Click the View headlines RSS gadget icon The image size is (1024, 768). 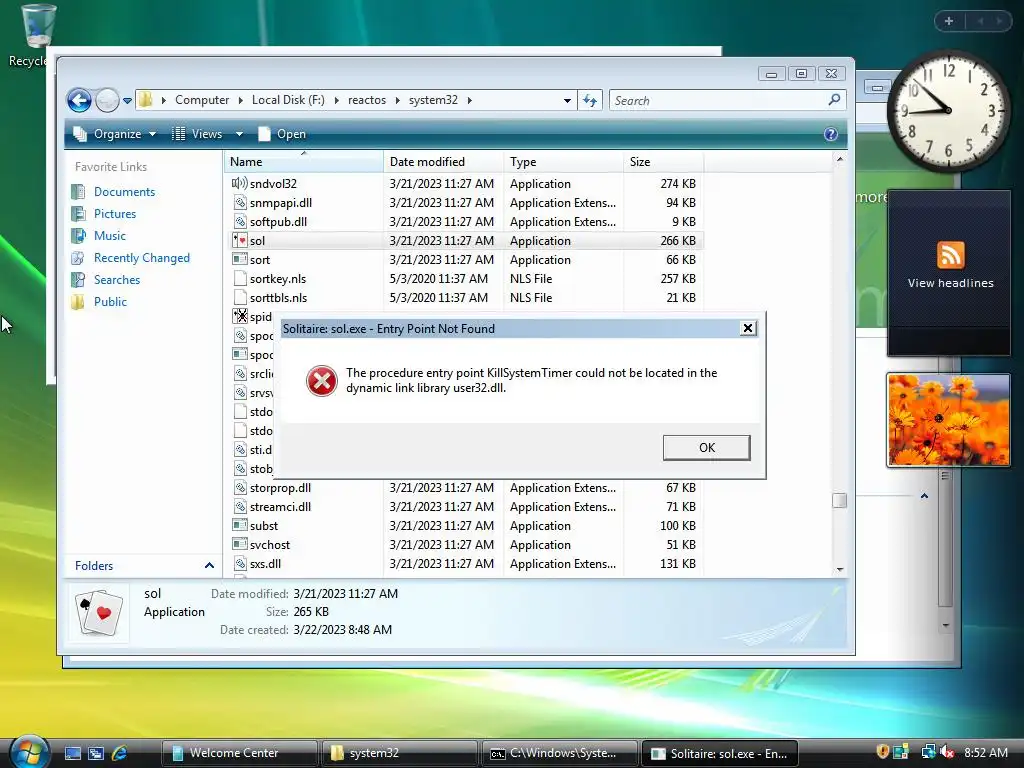pos(950,255)
